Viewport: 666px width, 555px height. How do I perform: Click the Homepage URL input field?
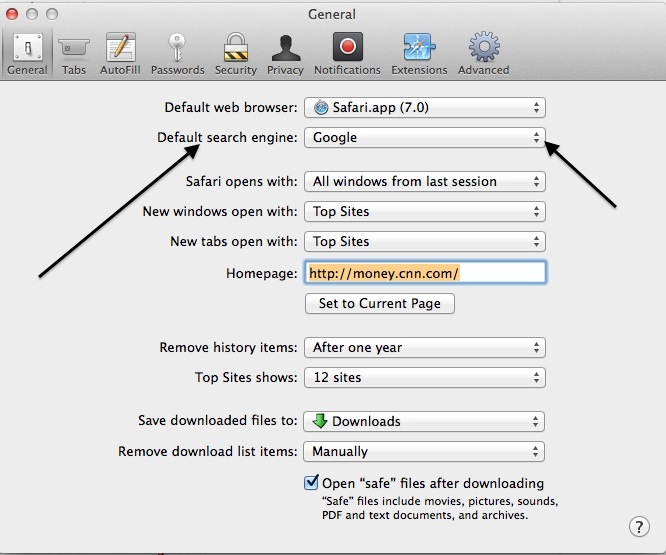point(426,273)
